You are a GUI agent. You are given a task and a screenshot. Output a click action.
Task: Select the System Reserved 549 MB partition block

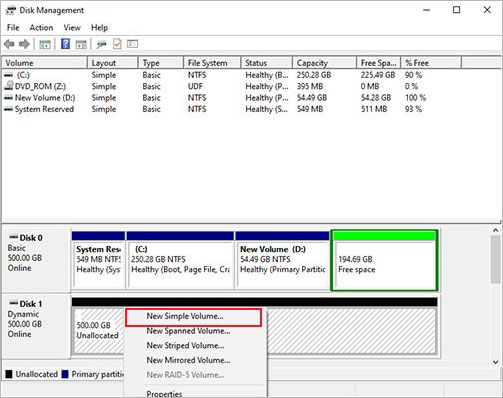(x=98, y=260)
